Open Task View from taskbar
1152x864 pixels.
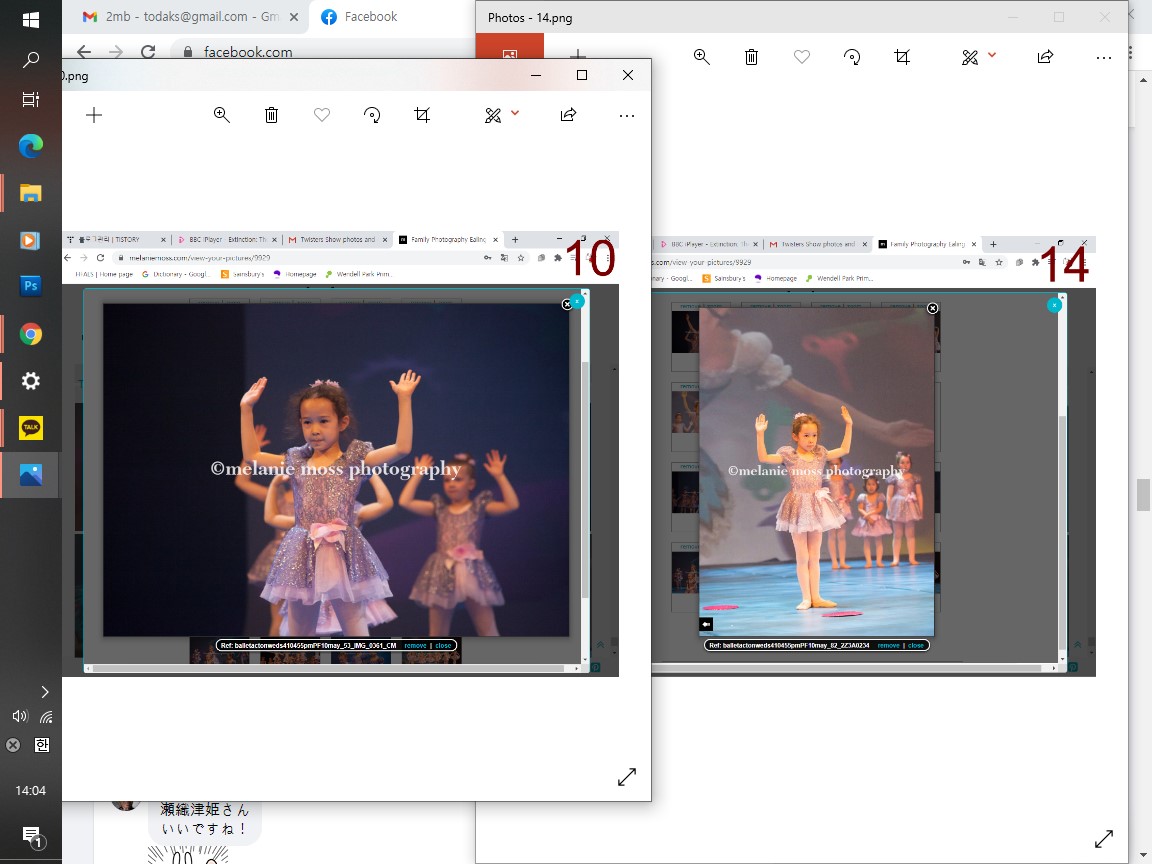coord(30,99)
